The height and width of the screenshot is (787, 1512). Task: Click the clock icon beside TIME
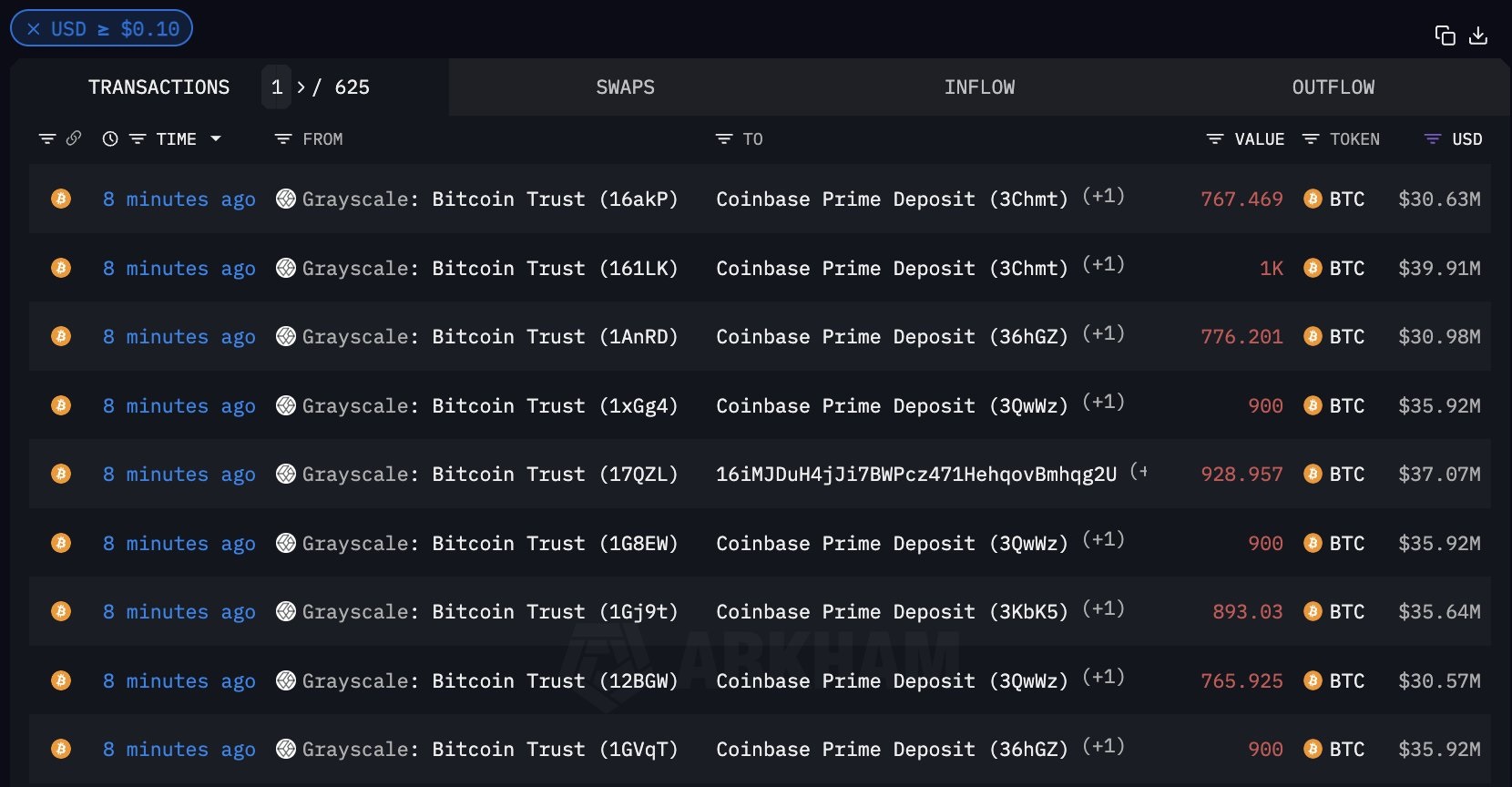pyautogui.click(x=110, y=139)
